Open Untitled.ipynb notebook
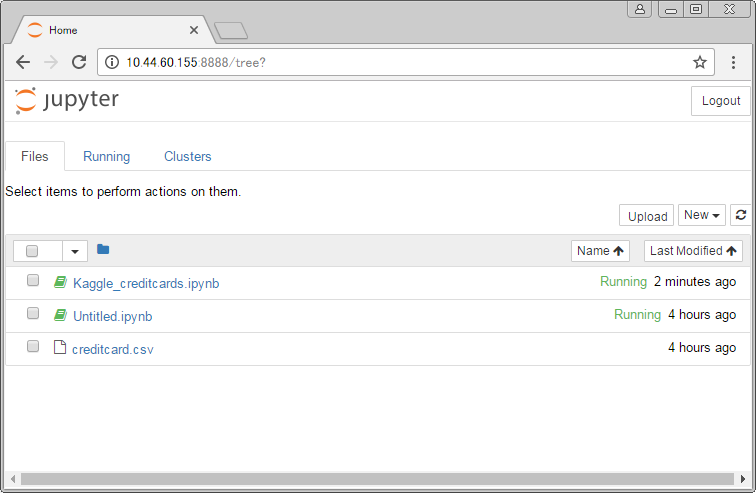 click(x=113, y=316)
